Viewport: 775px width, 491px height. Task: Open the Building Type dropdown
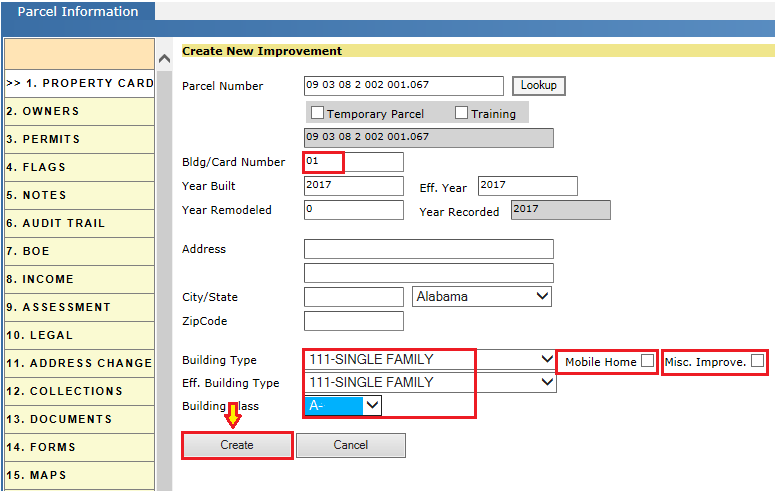[x=430, y=360]
